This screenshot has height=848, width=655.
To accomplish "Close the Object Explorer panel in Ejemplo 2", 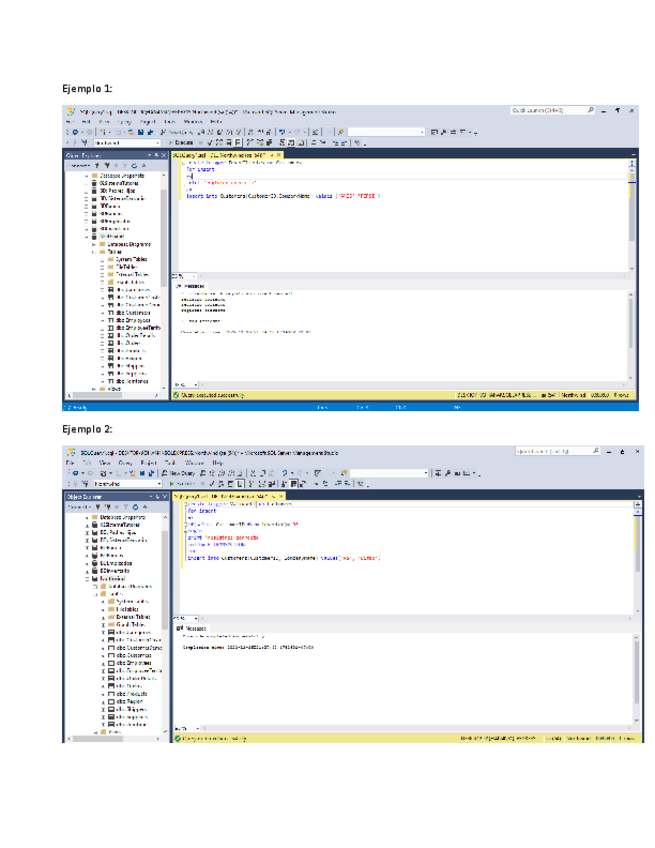I will click(163, 496).
